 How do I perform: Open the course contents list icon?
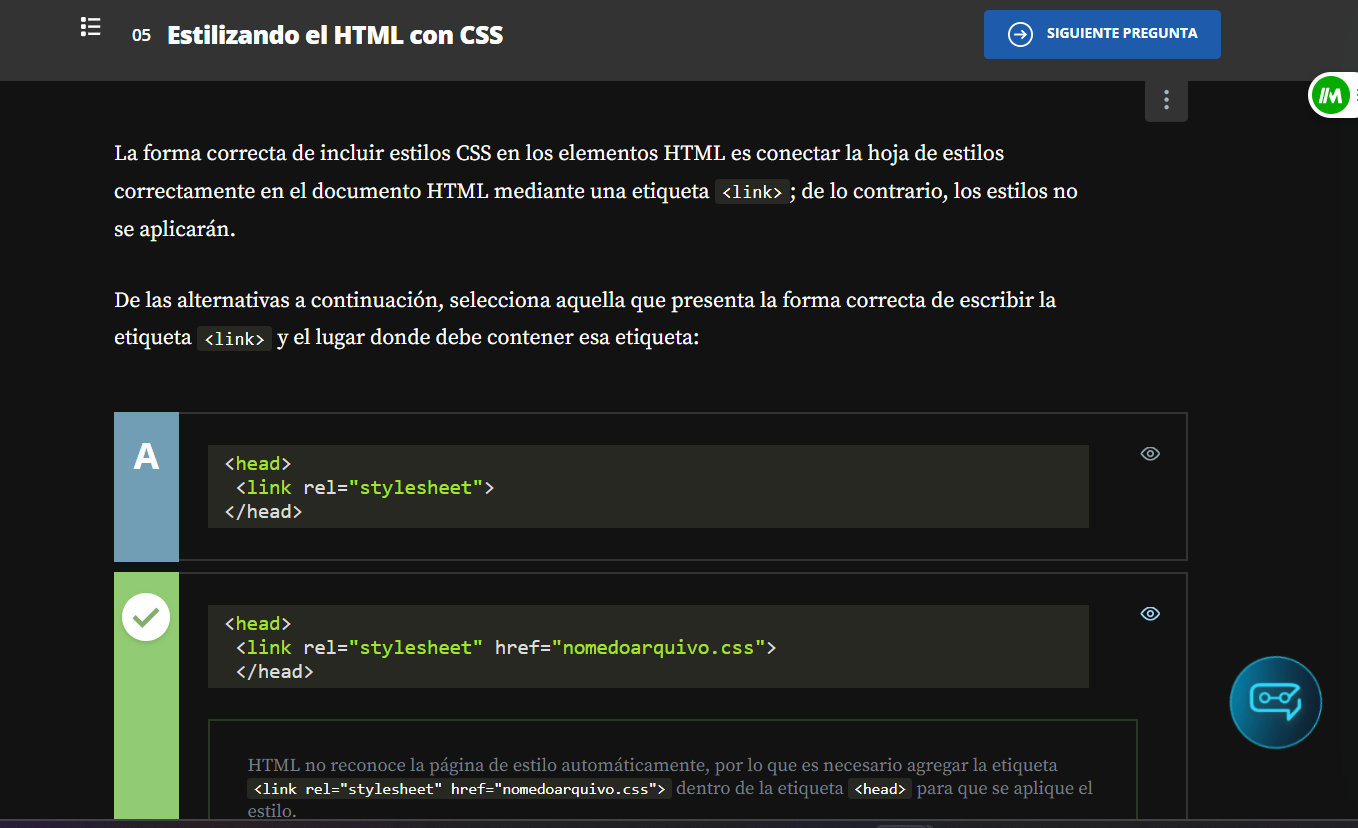(91, 28)
